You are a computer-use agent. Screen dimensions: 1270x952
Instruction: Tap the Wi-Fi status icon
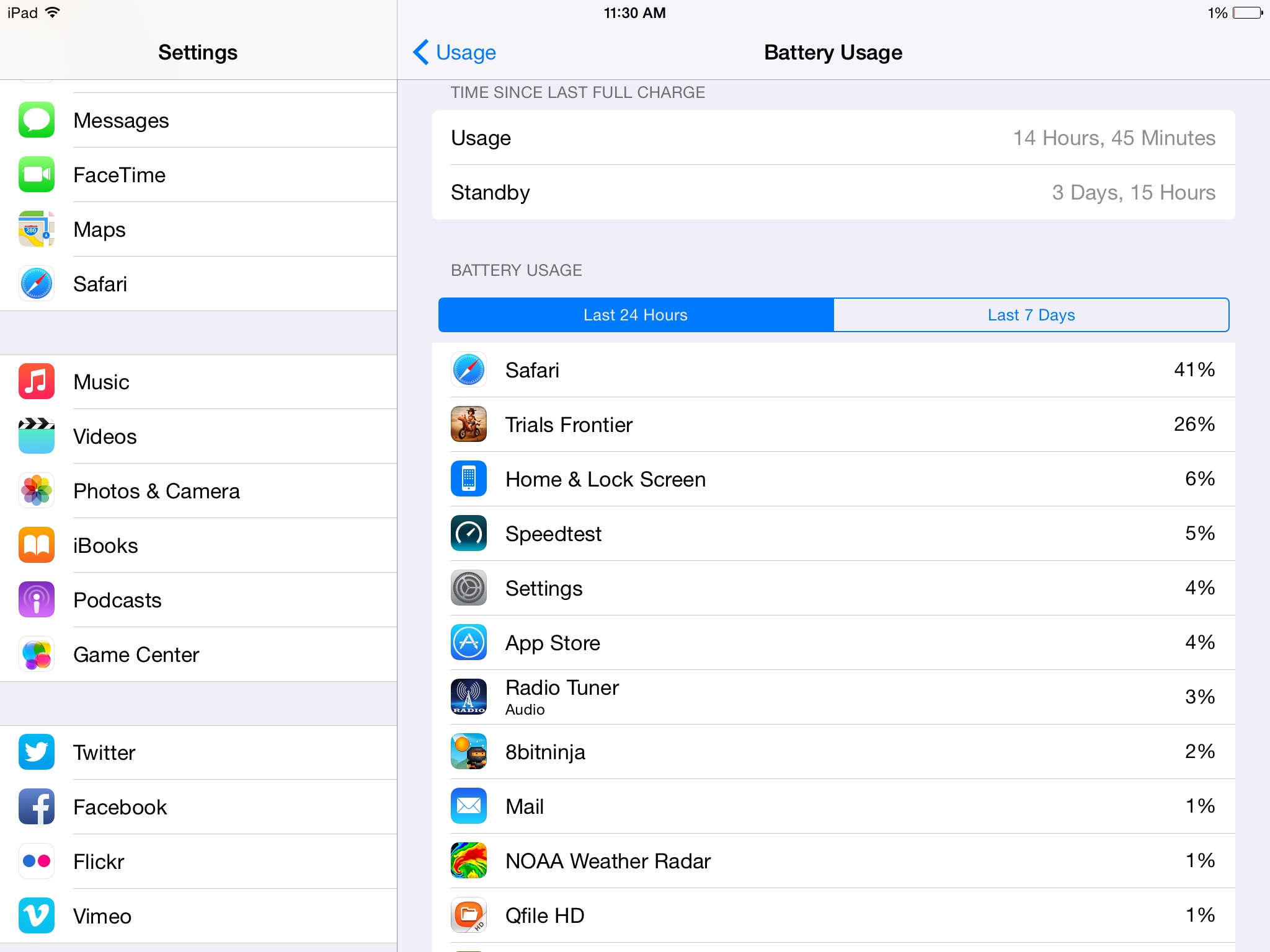(53, 12)
